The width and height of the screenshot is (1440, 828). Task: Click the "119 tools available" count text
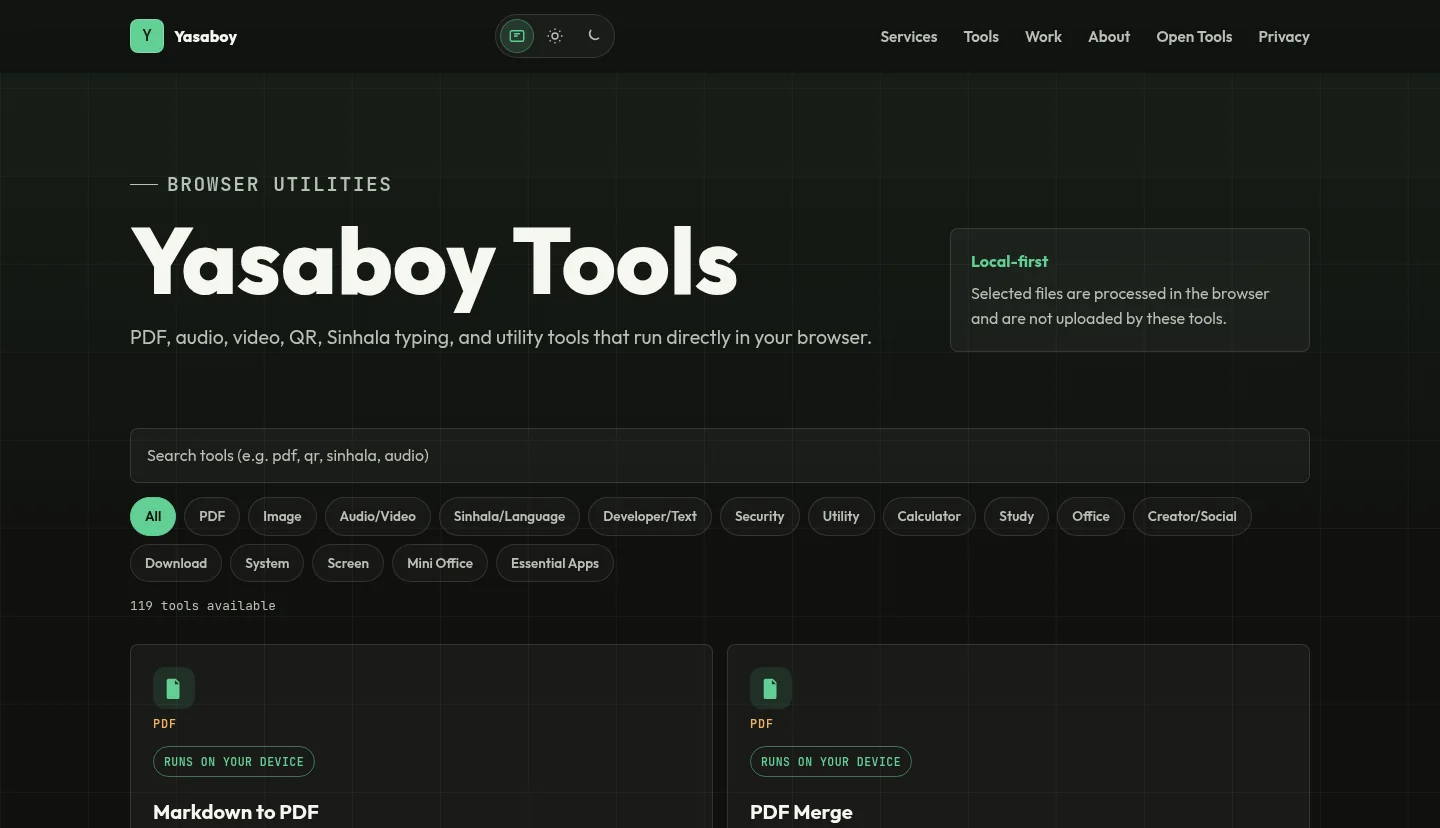coord(203,606)
